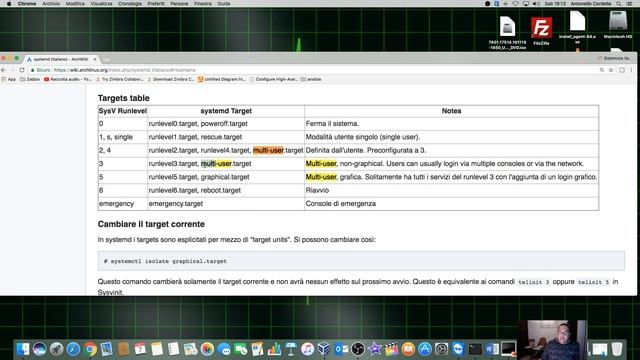Open App Store icon in Dock
The image size is (640, 360).
[425, 349]
